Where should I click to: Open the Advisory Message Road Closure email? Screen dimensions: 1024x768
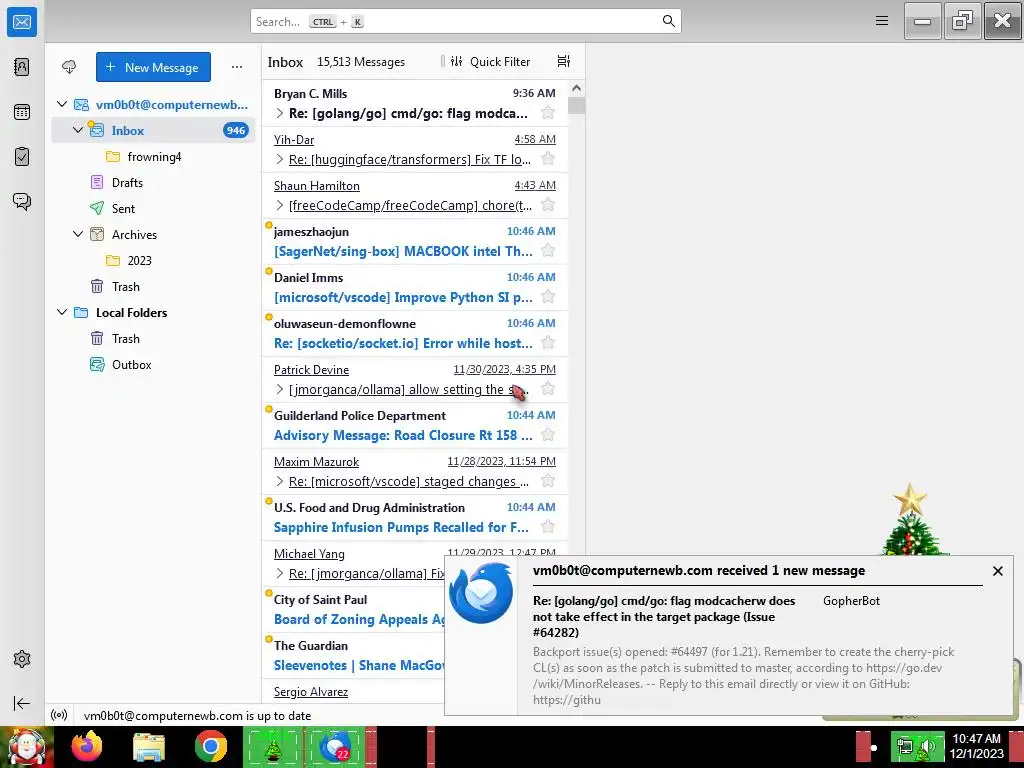tap(415, 425)
